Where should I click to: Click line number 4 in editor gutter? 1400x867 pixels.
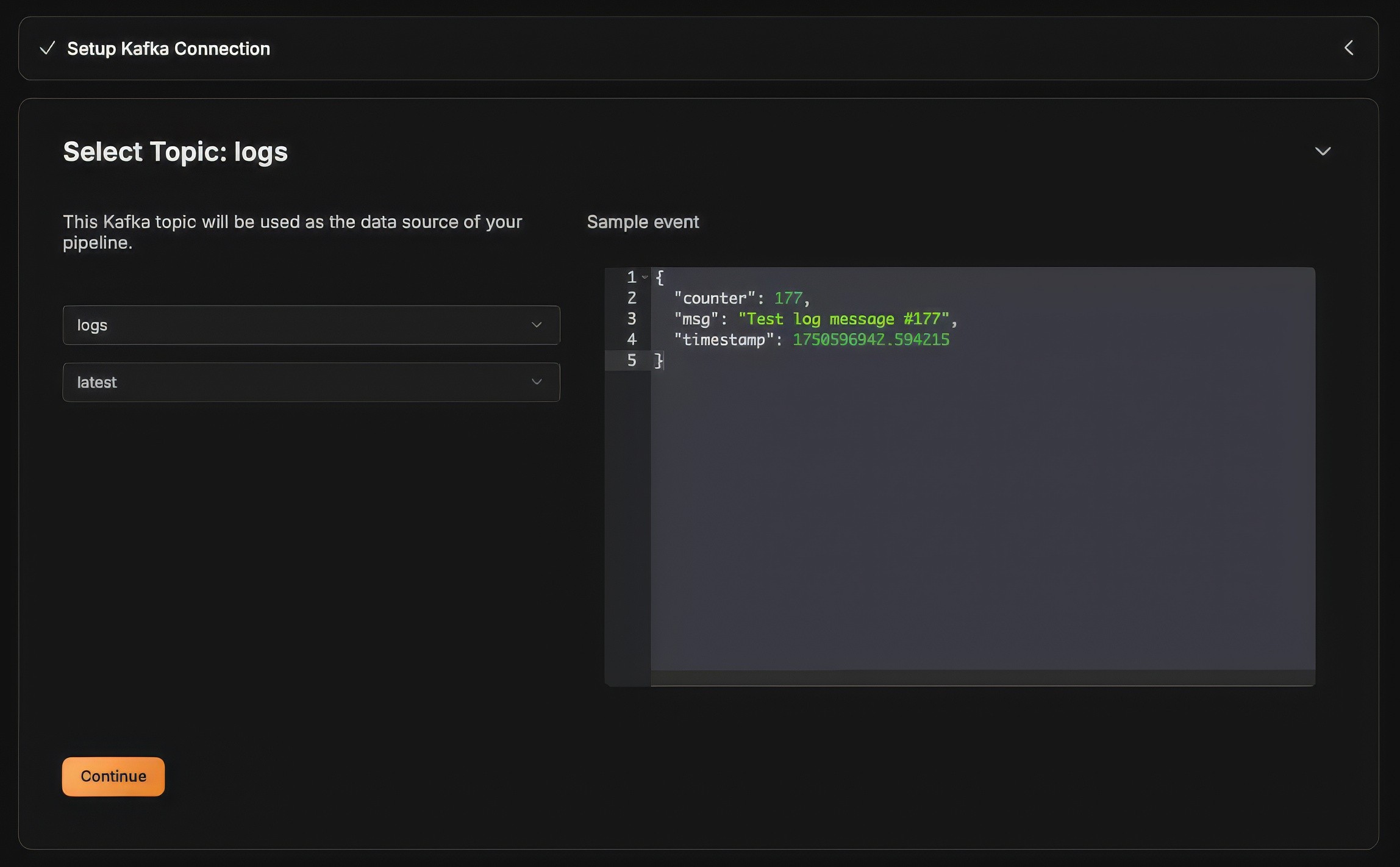(x=632, y=340)
